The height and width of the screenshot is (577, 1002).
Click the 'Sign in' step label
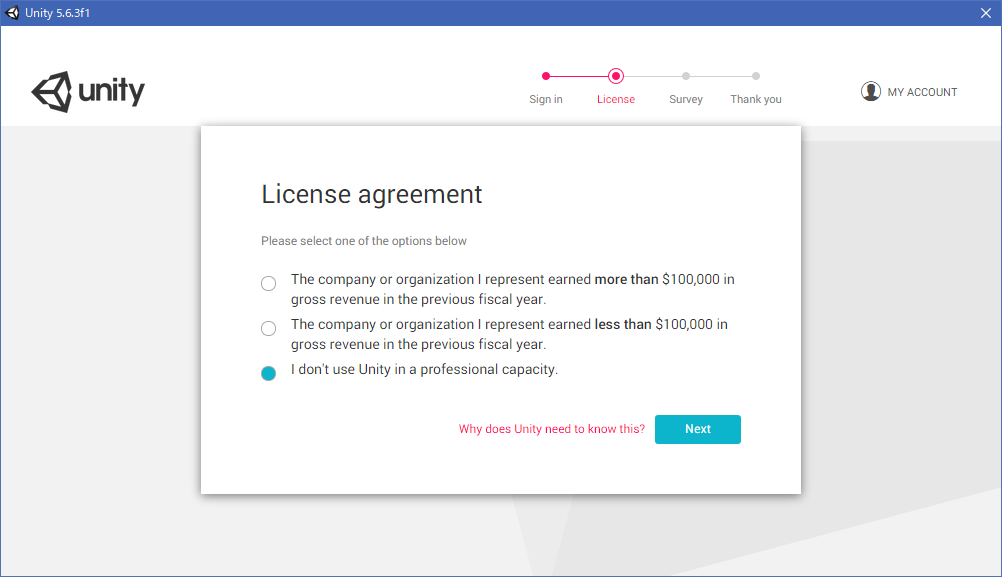(546, 99)
